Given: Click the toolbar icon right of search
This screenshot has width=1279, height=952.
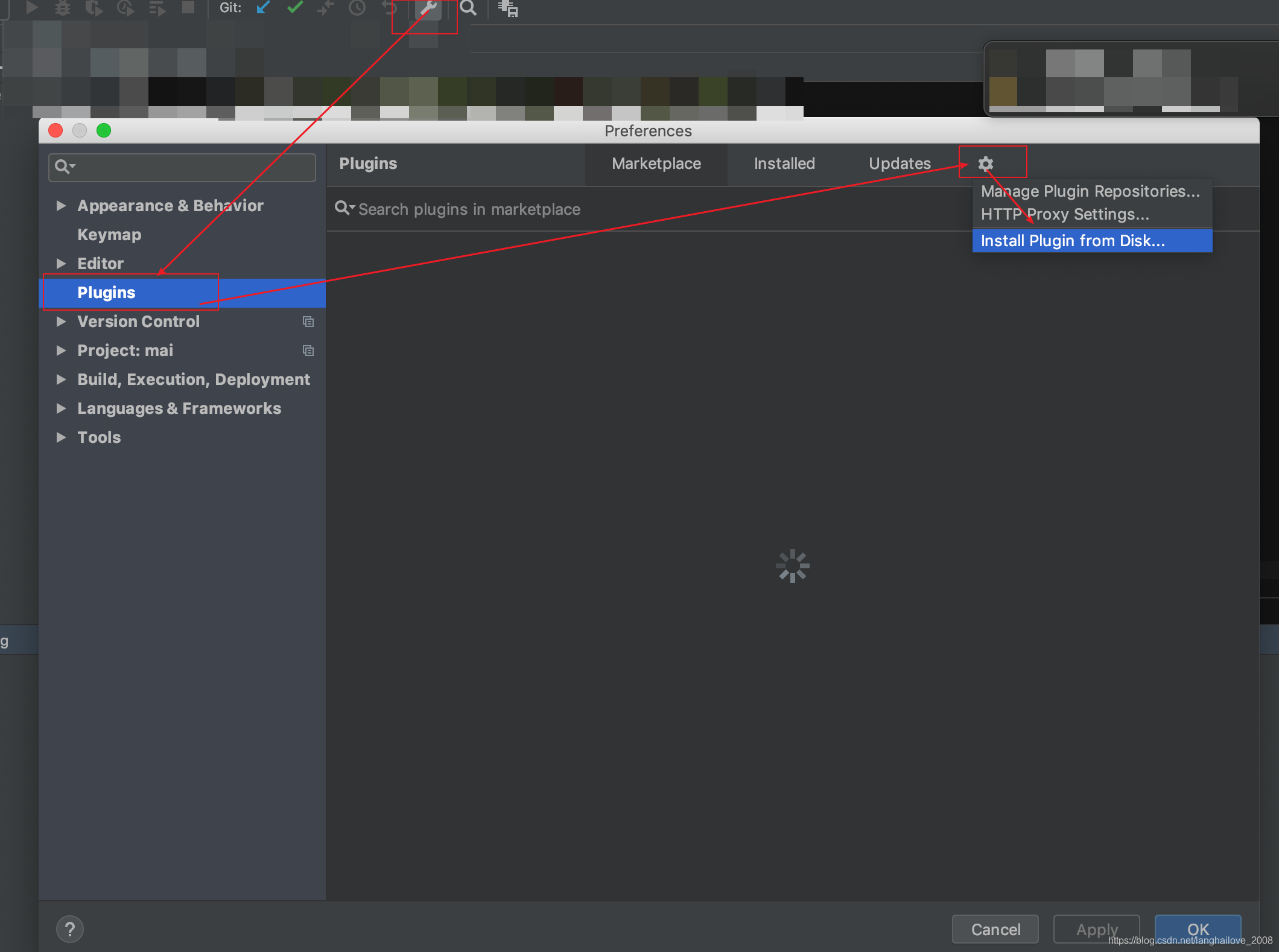Looking at the screenshot, I should 508,8.
